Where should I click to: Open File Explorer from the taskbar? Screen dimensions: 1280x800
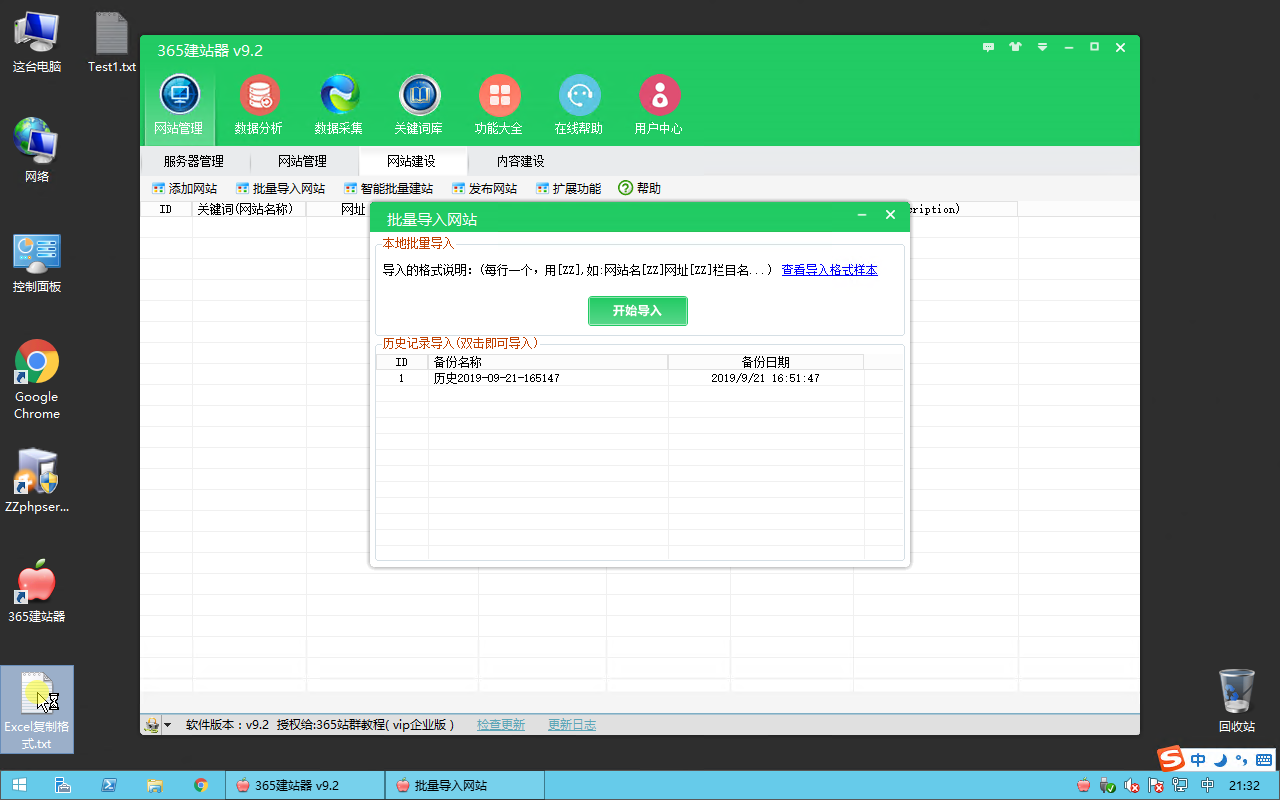pyautogui.click(x=155, y=785)
